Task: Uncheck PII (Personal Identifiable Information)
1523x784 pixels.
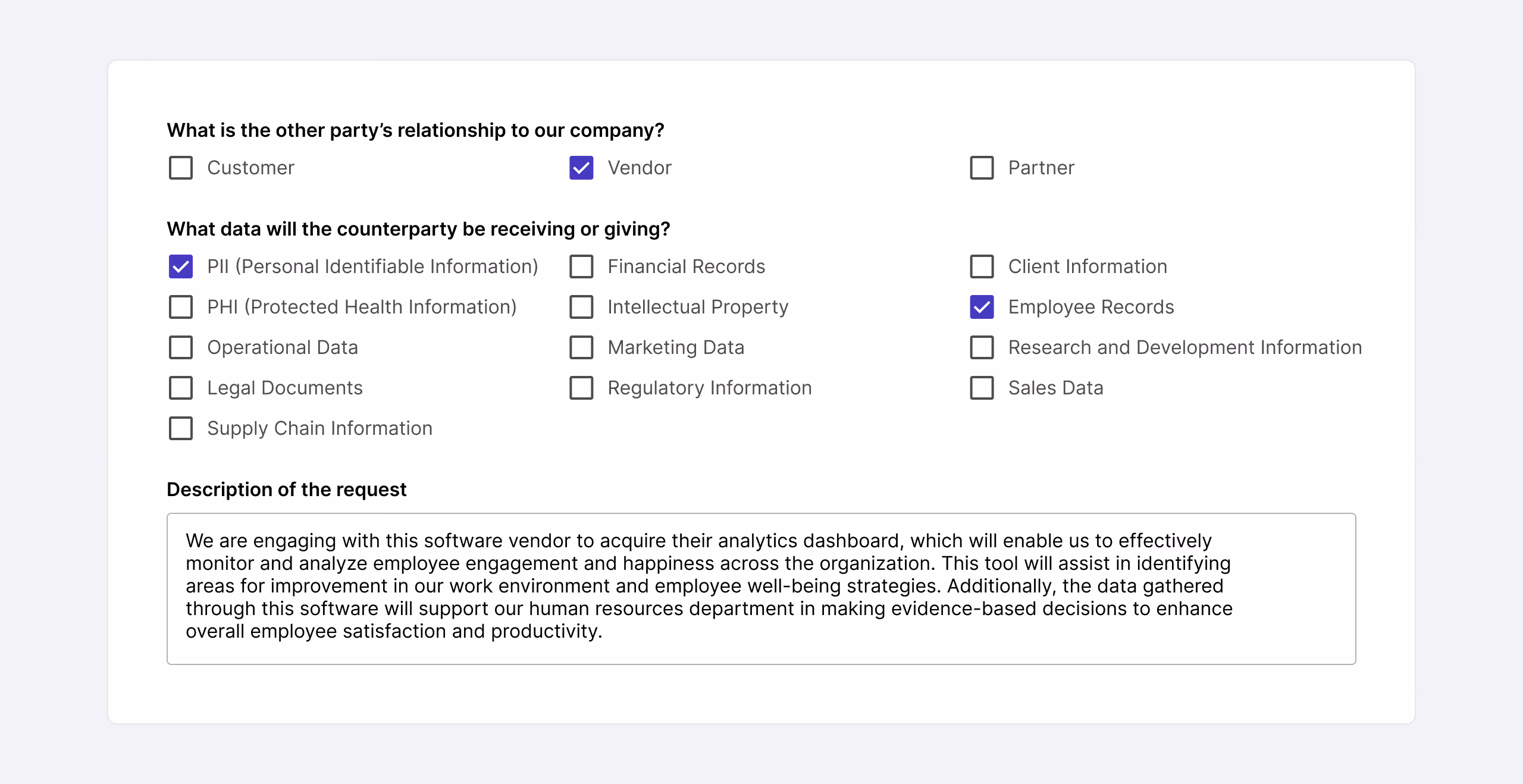Action: (181, 266)
